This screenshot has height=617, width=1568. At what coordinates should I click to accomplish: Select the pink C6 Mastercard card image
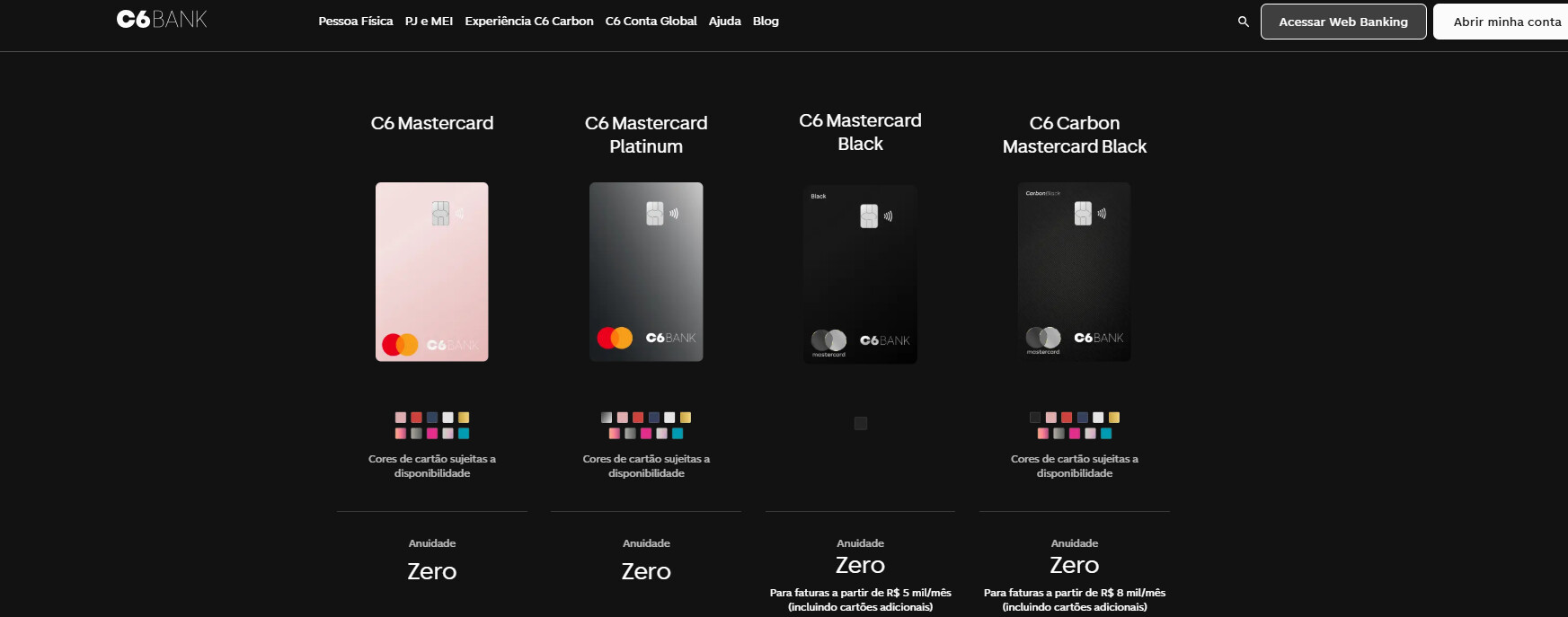(432, 271)
